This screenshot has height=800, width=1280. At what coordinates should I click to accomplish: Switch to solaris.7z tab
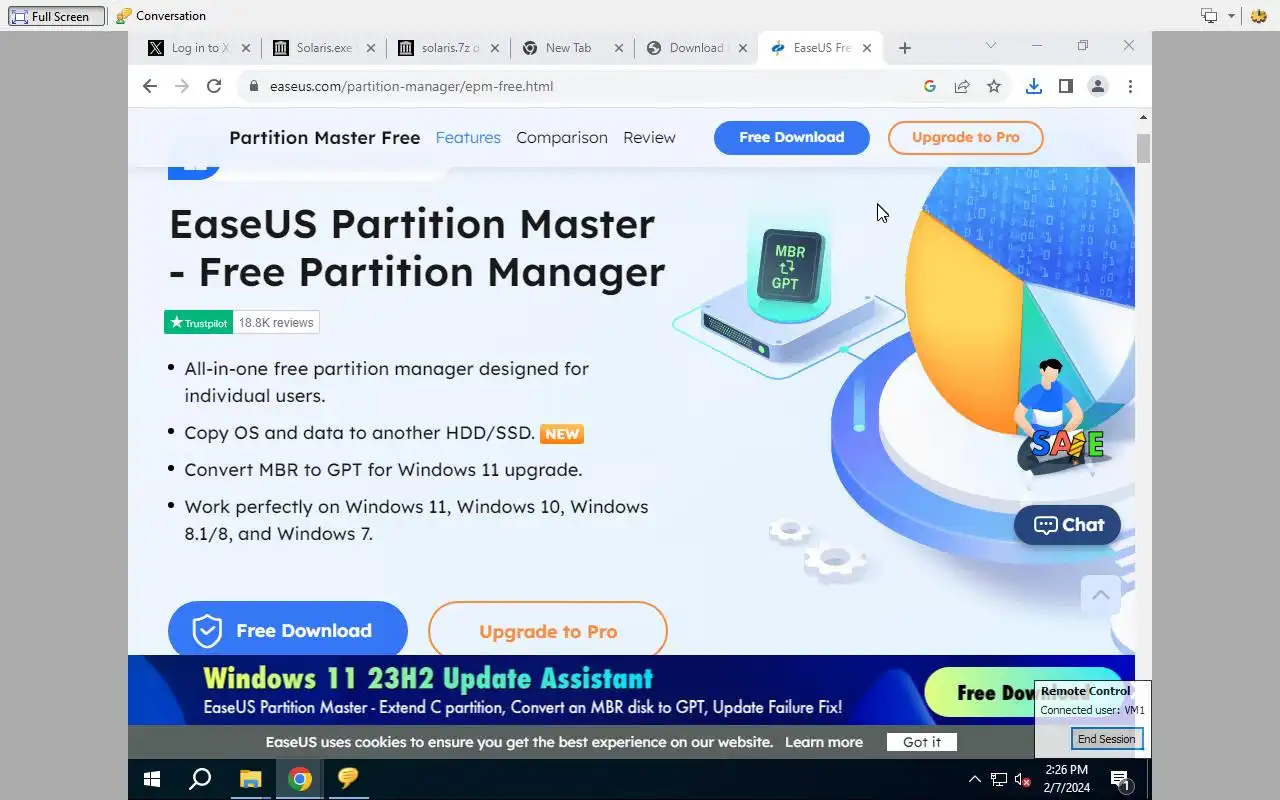tap(449, 48)
